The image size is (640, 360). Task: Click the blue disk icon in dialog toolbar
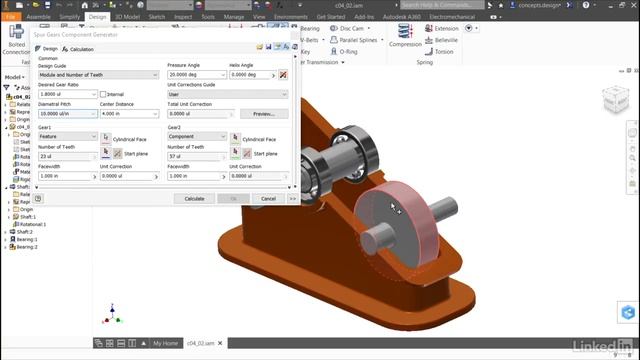269,47
